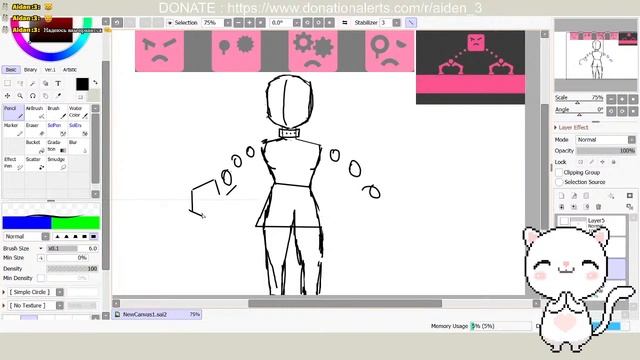Image resolution: width=640 pixels, height=360 pixels.
Task: Adjust the brush Density slider
Action: coord(72,269)
